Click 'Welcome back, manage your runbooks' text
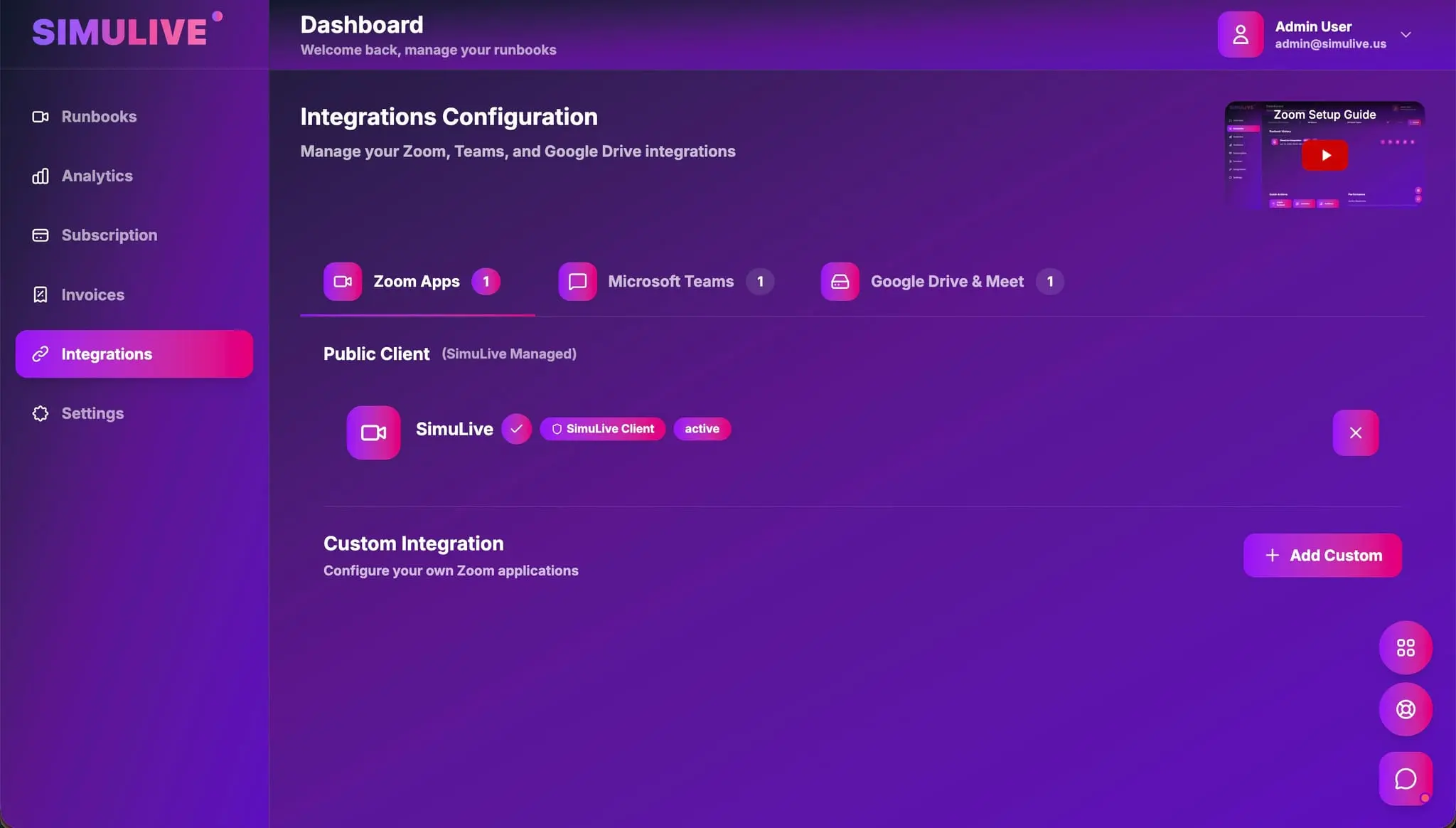 (x=428, y=50)
